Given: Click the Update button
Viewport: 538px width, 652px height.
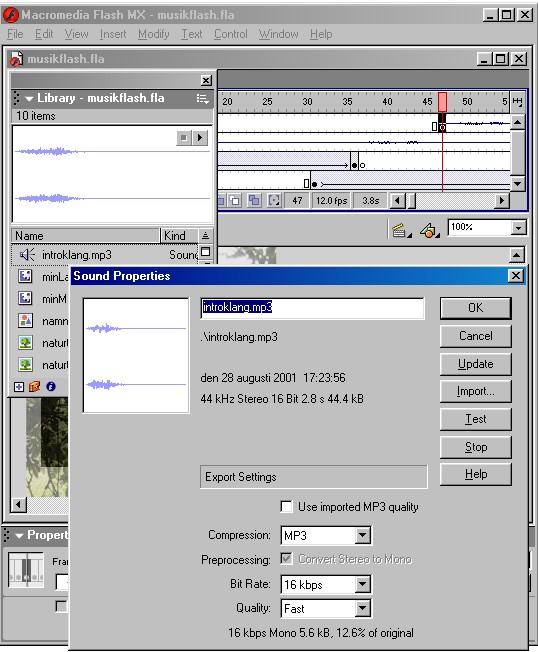Looking at the screenshot, I should point(476,364).
